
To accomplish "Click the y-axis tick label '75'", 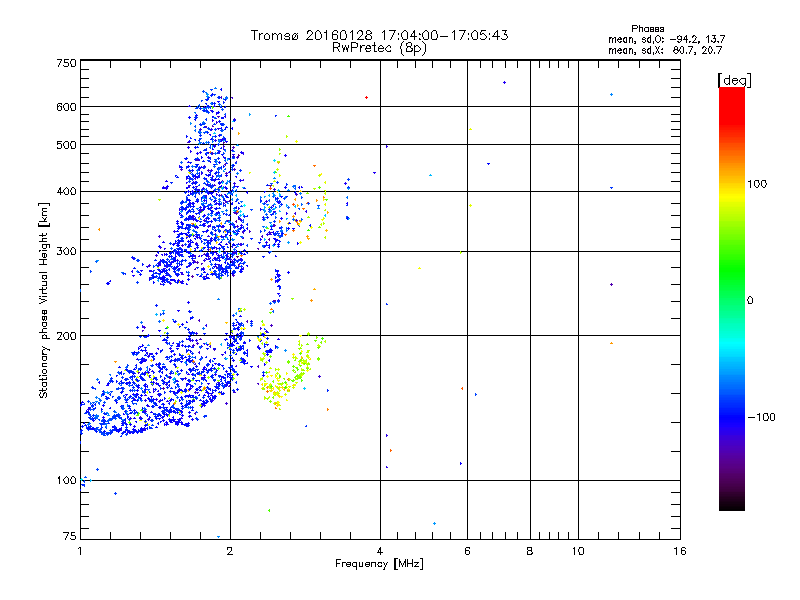I will [70, 536].
